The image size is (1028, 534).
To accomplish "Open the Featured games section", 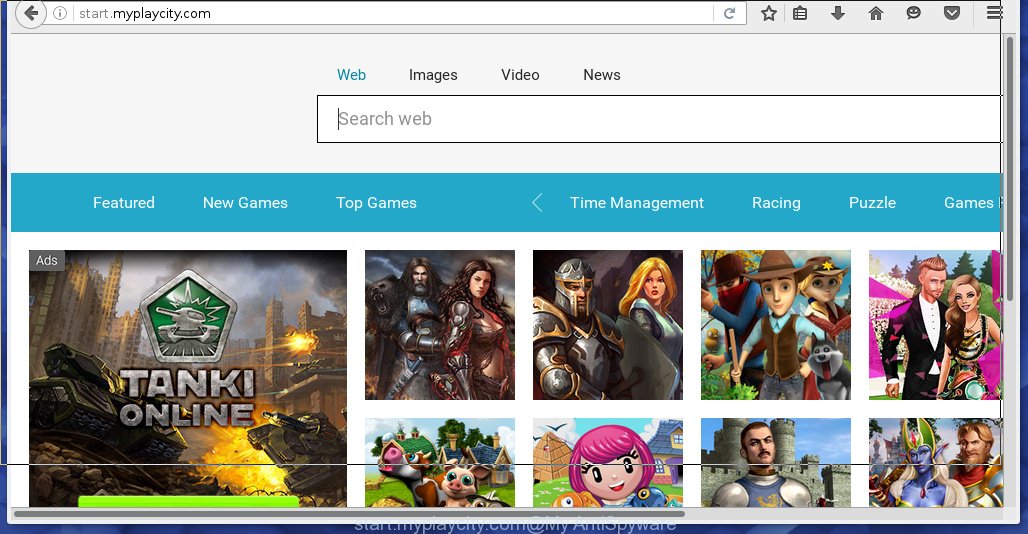I will (x=124, y=202).
